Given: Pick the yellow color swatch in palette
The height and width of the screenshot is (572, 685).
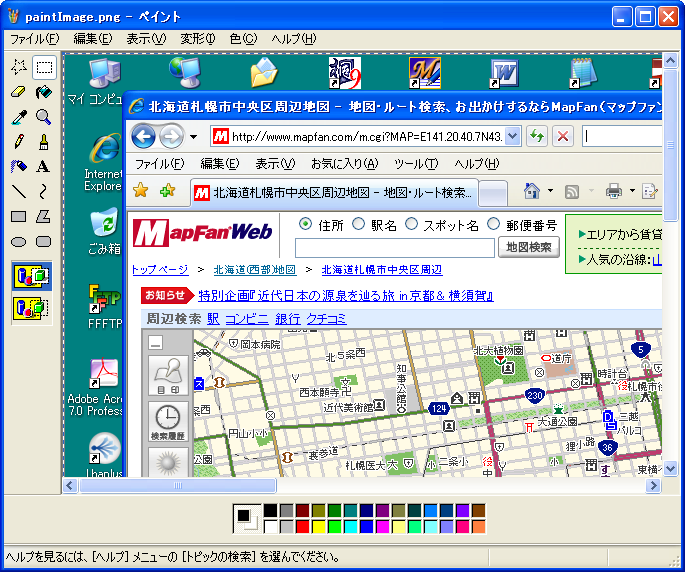Looking at the screenshot, I should (318, 527).
